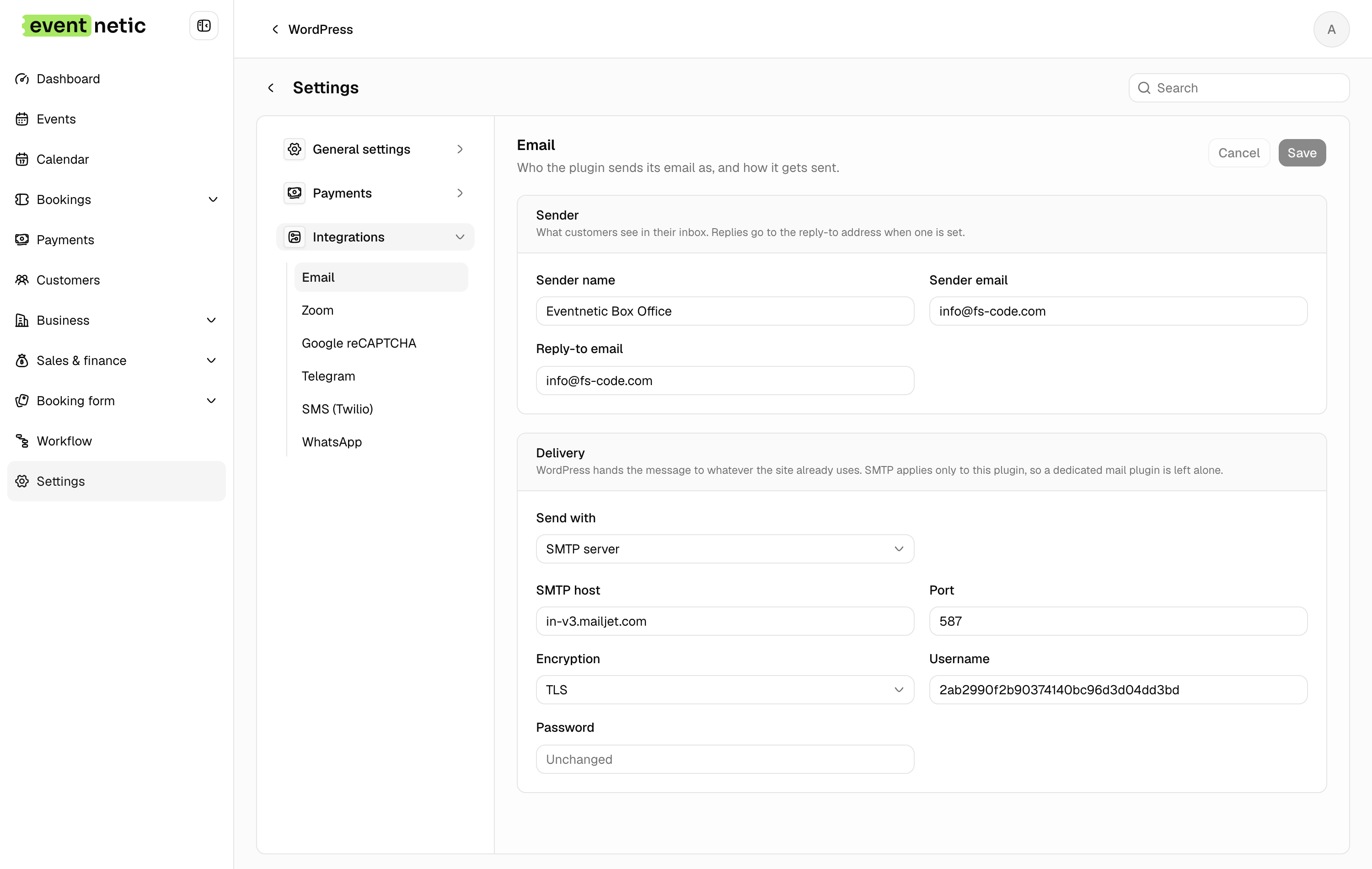Image resolution: width=1372 pixels, height=869 pixels.
Task: Click the Port field showing 587
Action: pyautogui.click(x=1118, y=621)
